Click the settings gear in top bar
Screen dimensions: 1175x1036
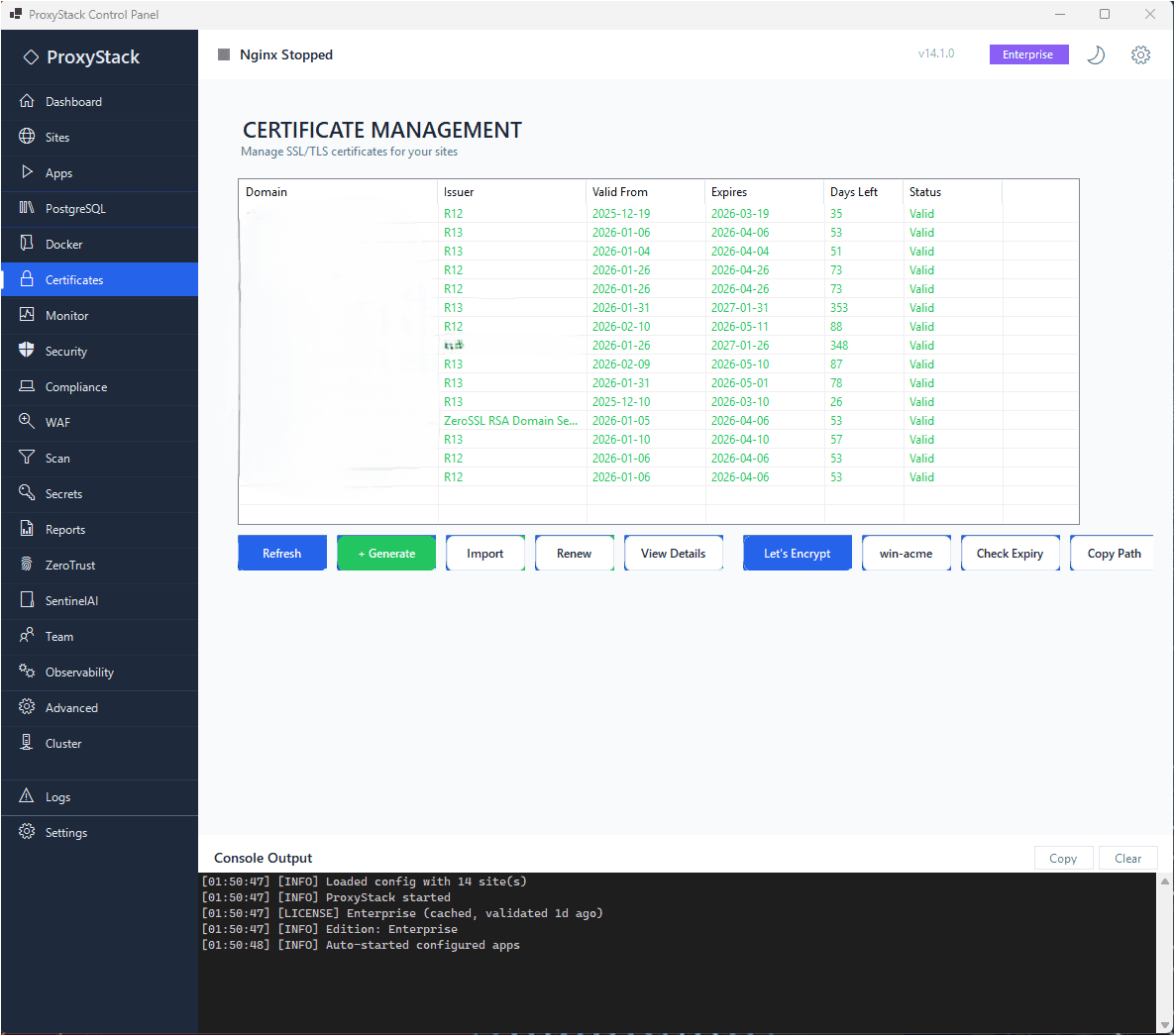[1140, 55]
